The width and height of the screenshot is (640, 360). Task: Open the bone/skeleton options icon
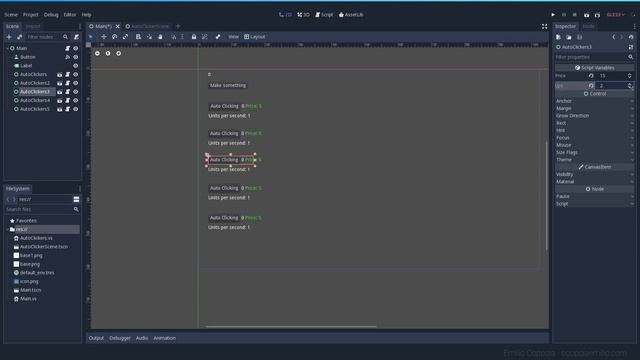click(218, 37)
